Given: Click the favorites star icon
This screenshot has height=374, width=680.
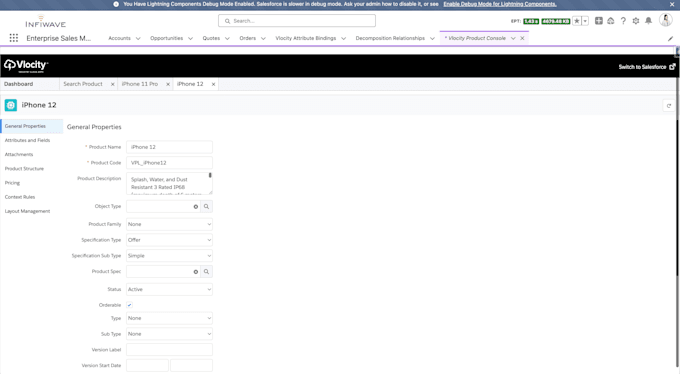Looking at the screenshot, I should (577, 21).
